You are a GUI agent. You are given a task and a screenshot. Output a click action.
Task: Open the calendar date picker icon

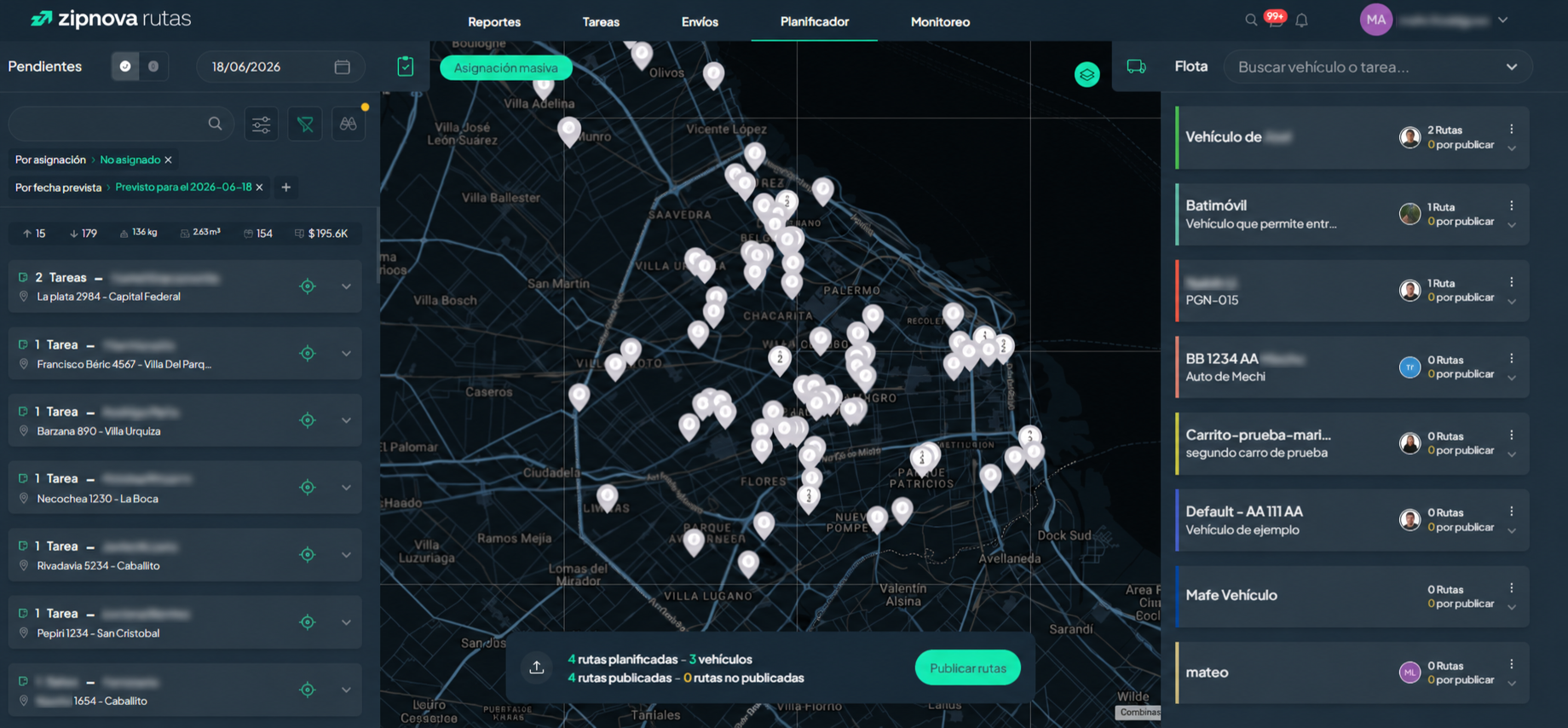tap(343, 66)
